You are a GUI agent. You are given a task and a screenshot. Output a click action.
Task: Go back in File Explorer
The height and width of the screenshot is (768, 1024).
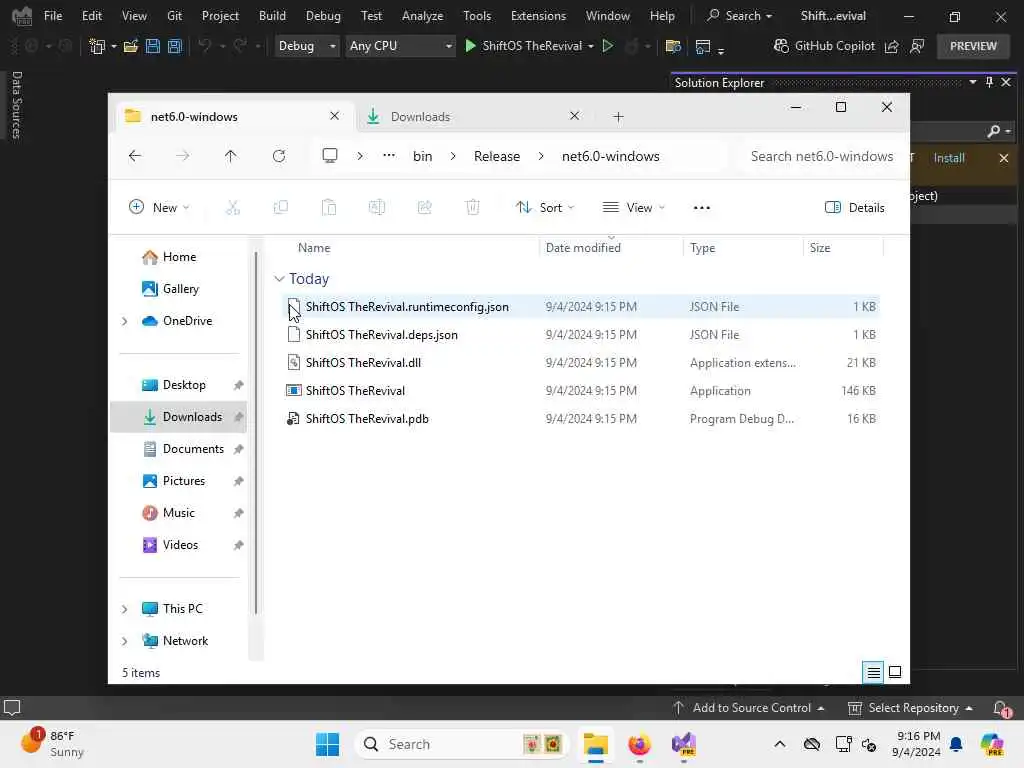pyautogui.click(x=135, y=156)
